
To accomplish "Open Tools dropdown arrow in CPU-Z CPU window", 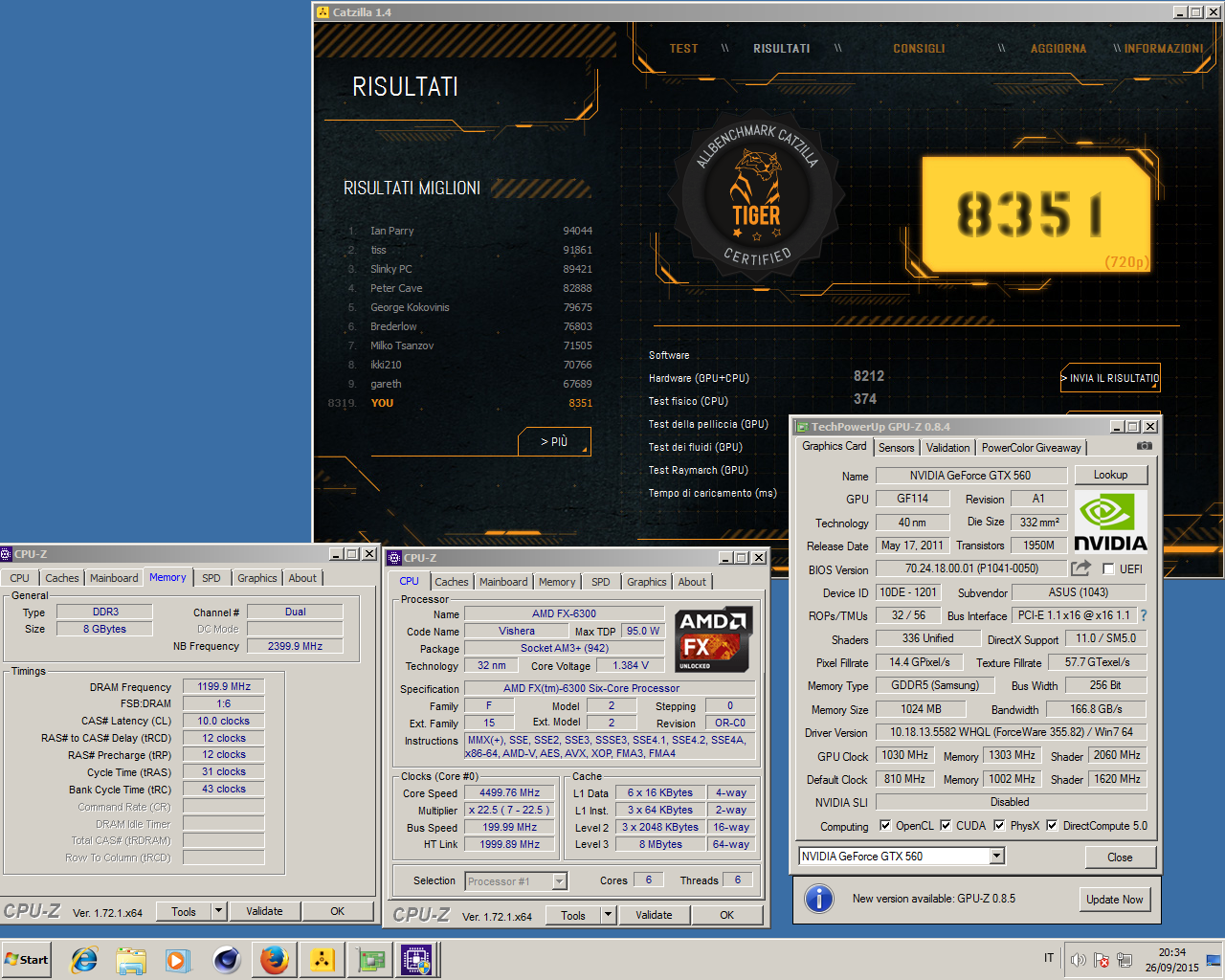I will [x=608, y=915].
